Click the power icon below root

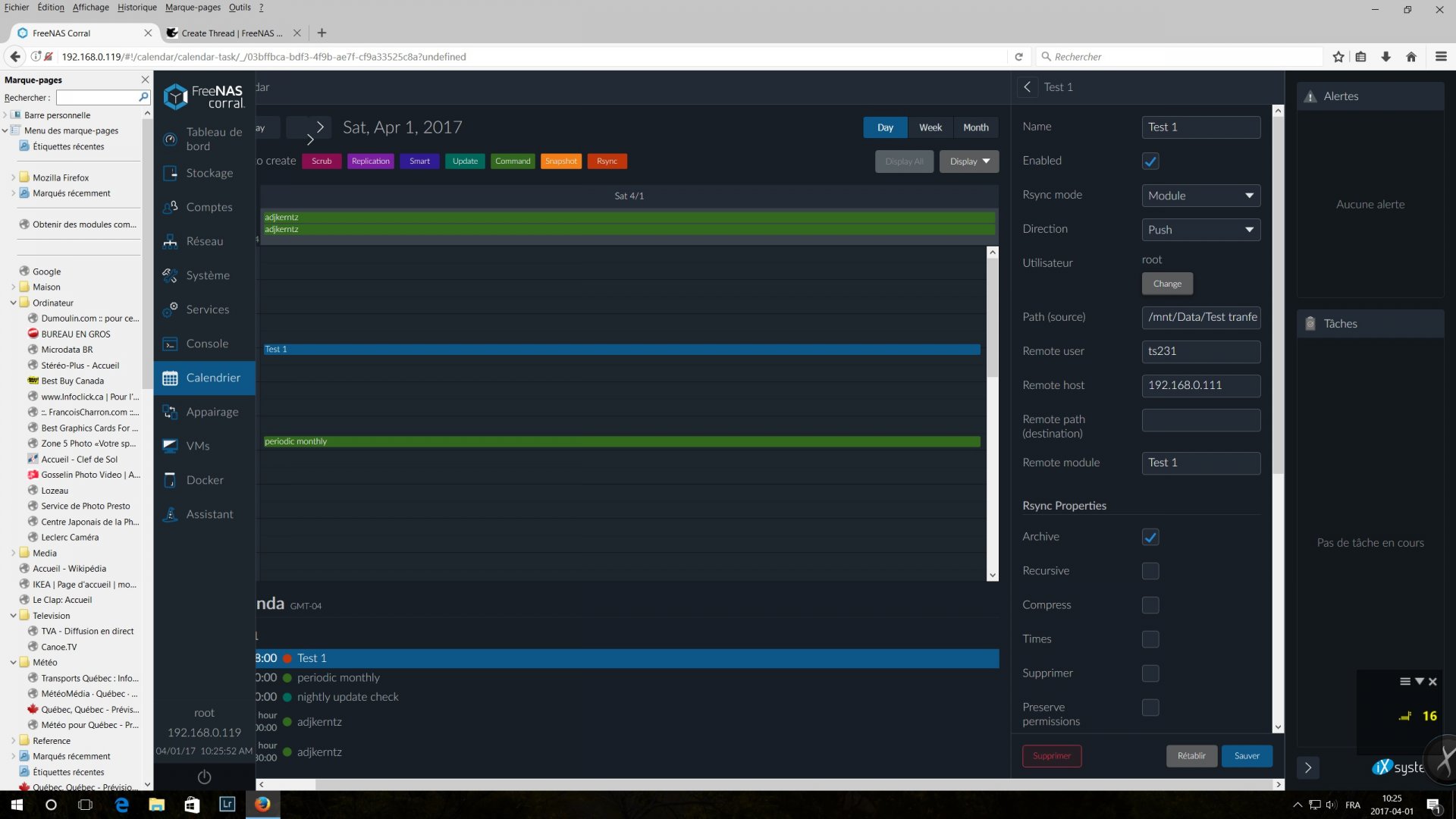coord(204,777)
